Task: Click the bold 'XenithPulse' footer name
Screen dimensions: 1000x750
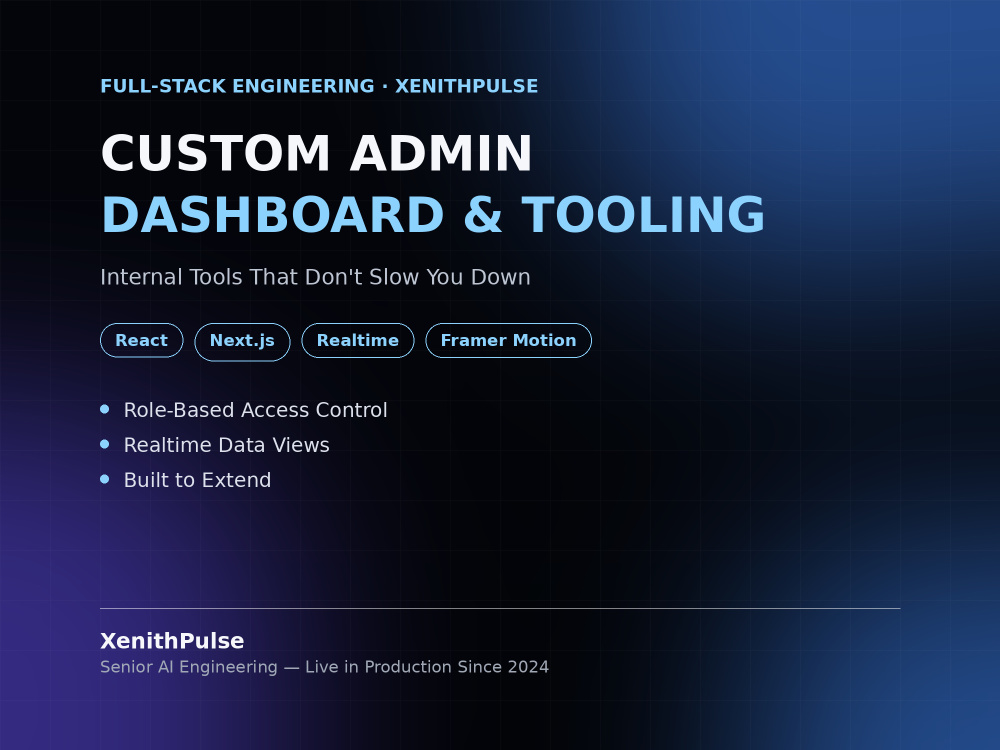Action: pyautogui.click(x=172, y=641)
